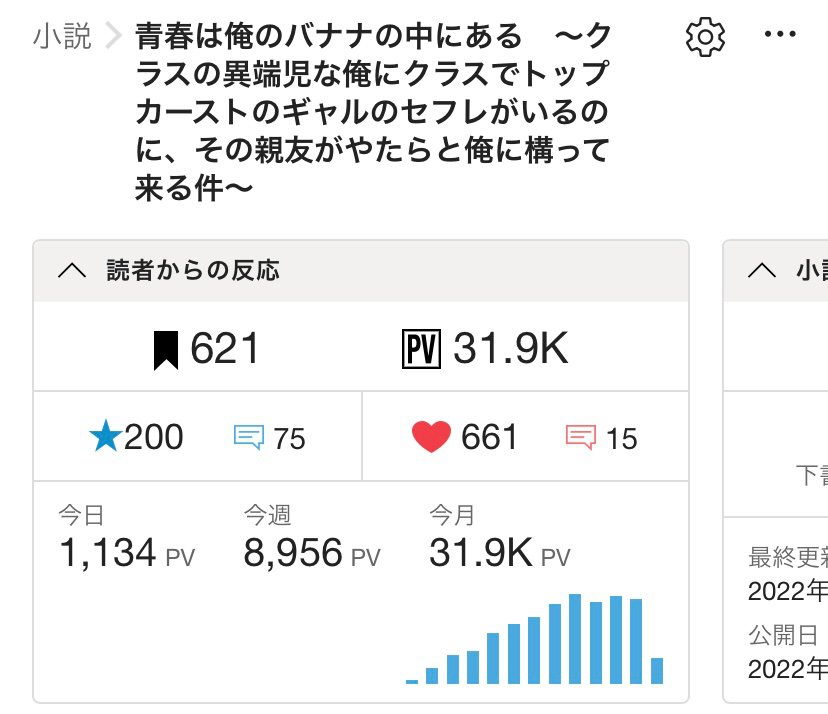Viewport: 828px width, 714px height.
Task: Click the last short bar in chart
Action: [x=657, y=670]
